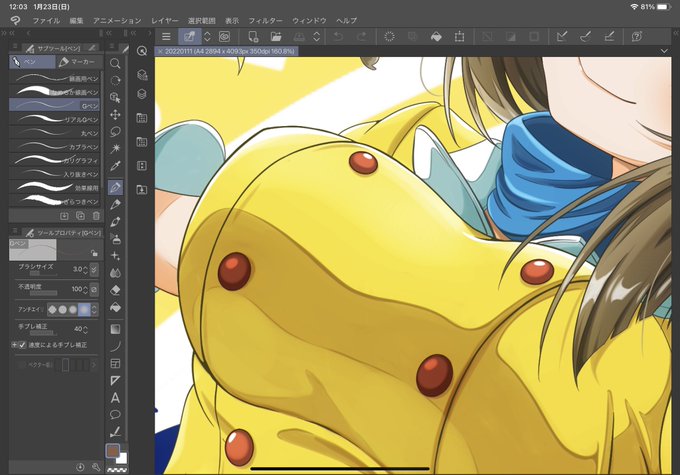Toggle the touch gesture mode button
Image resolution: width=680 pixels, height=475 pixels.
[189, 36]
